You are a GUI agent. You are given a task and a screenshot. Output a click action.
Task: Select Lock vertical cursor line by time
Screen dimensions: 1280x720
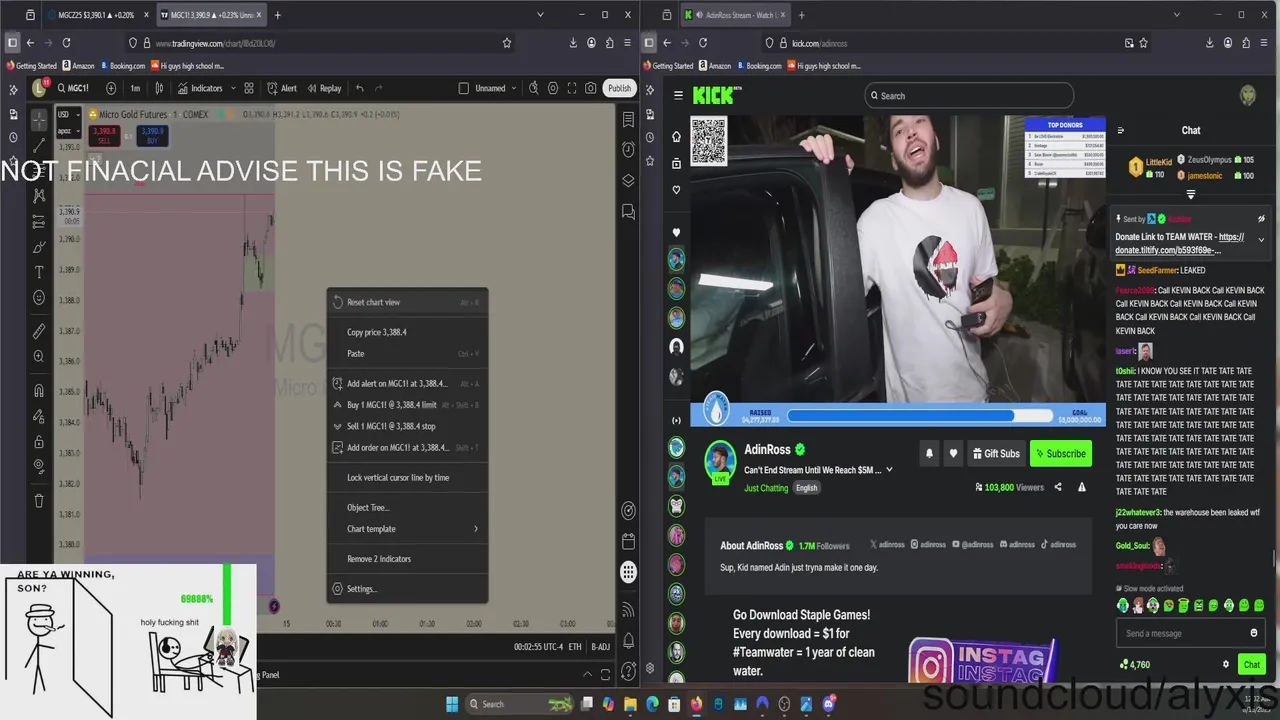click(x=407, y=477)
